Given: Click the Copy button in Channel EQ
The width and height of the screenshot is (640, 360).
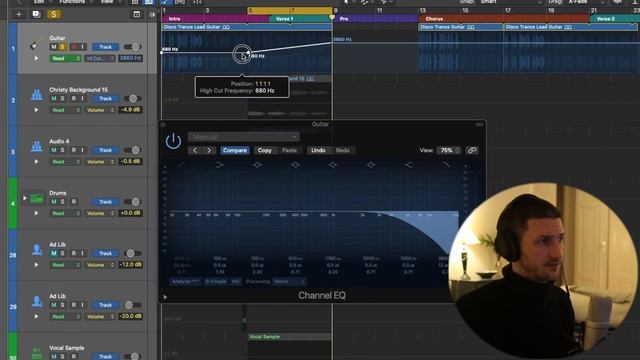Looking at the screenshot, I should coord(264,150).
